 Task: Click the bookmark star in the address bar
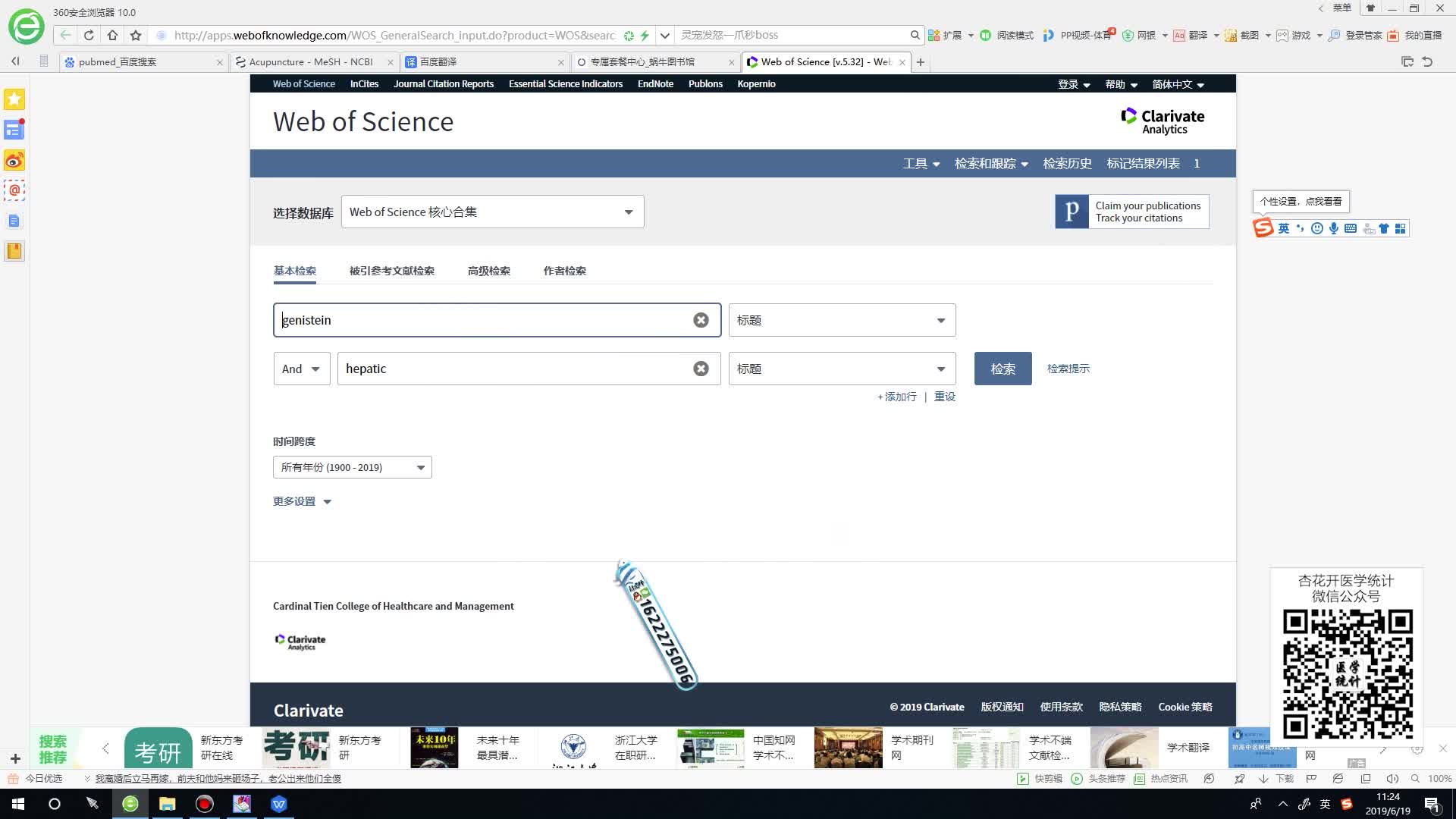coord(136,35)
